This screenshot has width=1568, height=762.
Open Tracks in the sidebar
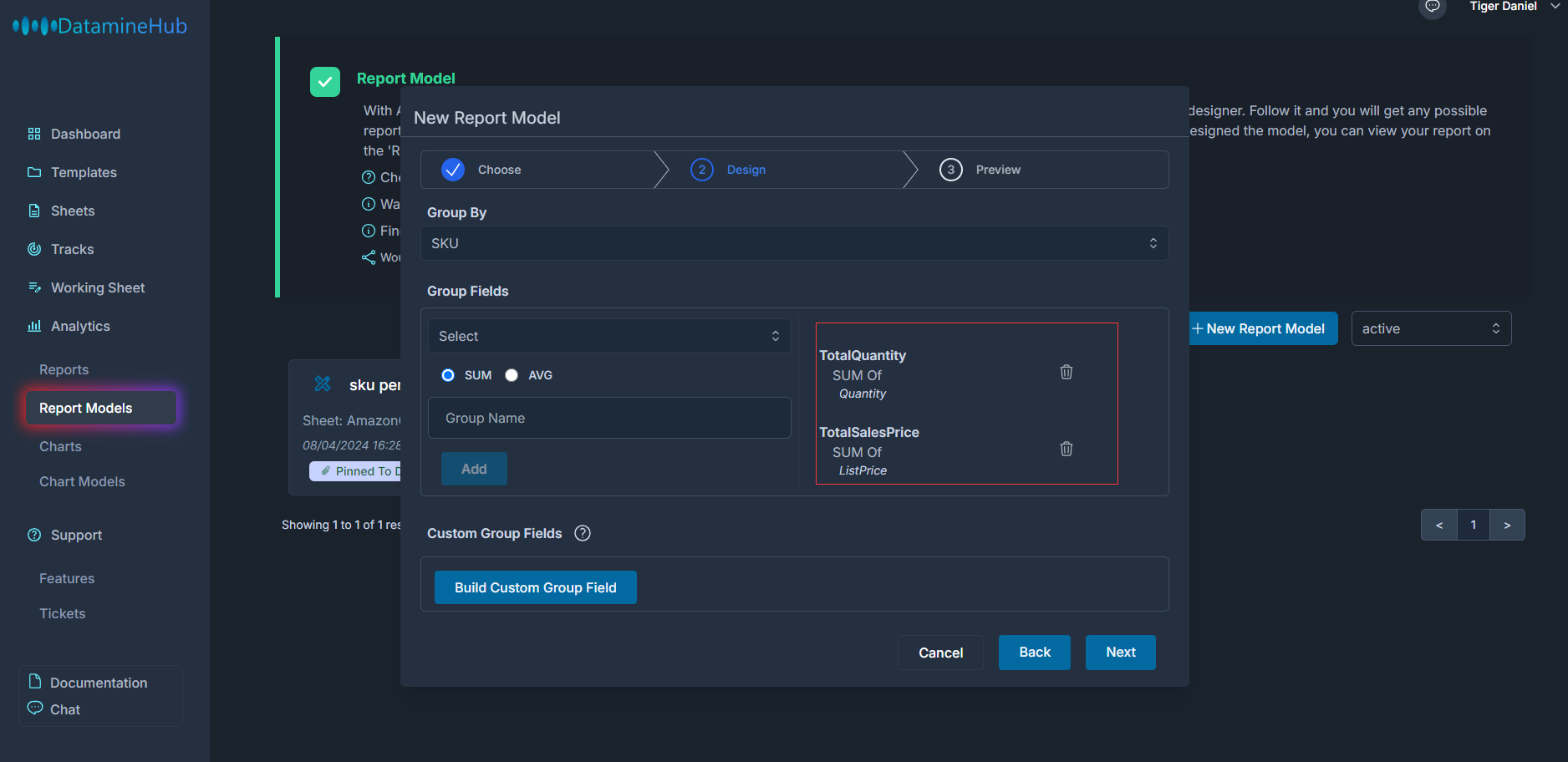(x=72, y=249)
